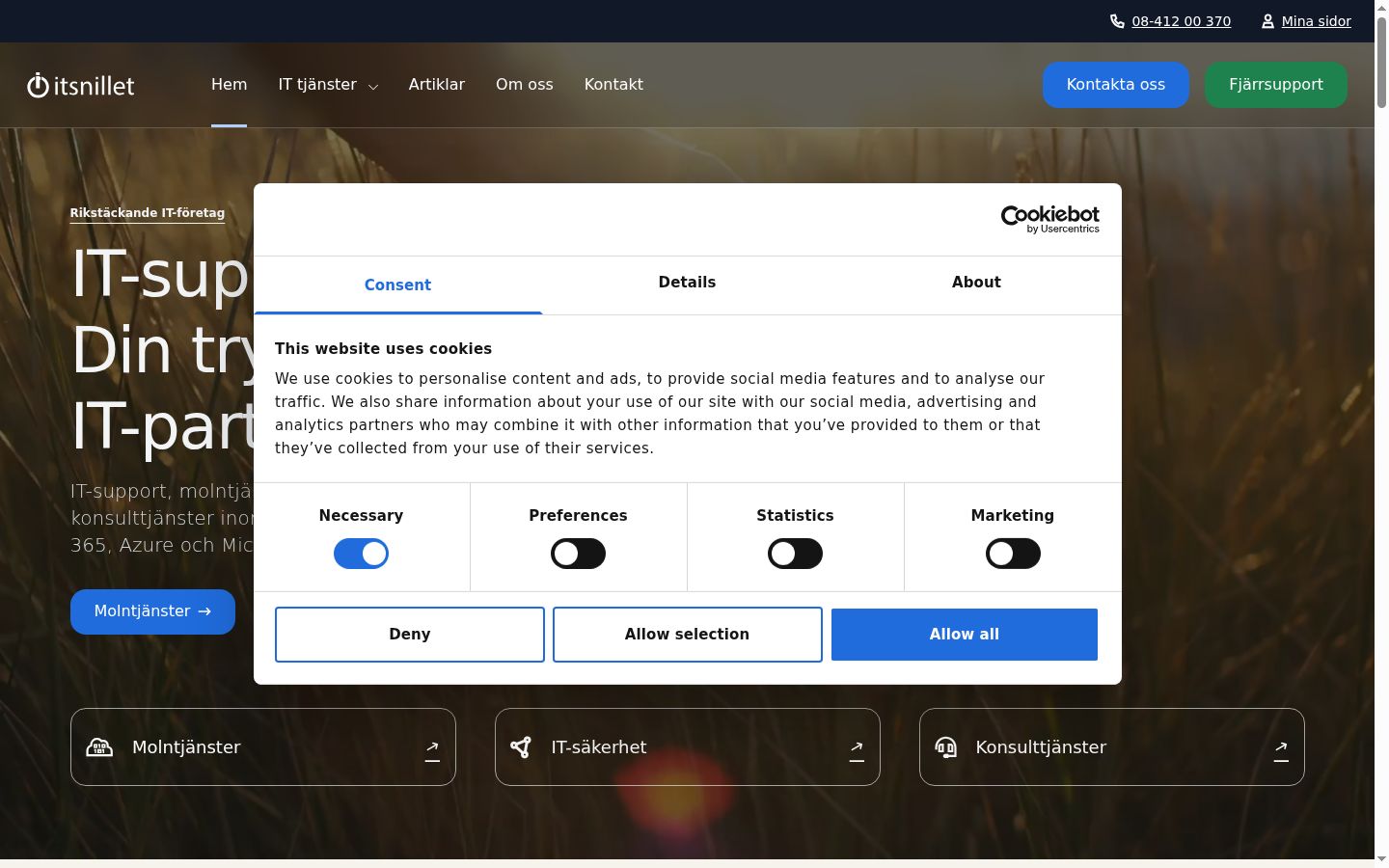Open the Mina sidor link
The height and width of the screenshot is (868, 1389).
click(x=1317, y=21)
